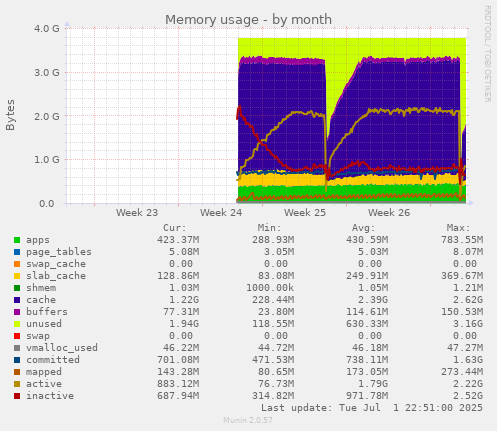Click the 'Avg:' column header
Viewport: 497px width, 431px height.
pos(364,228)
